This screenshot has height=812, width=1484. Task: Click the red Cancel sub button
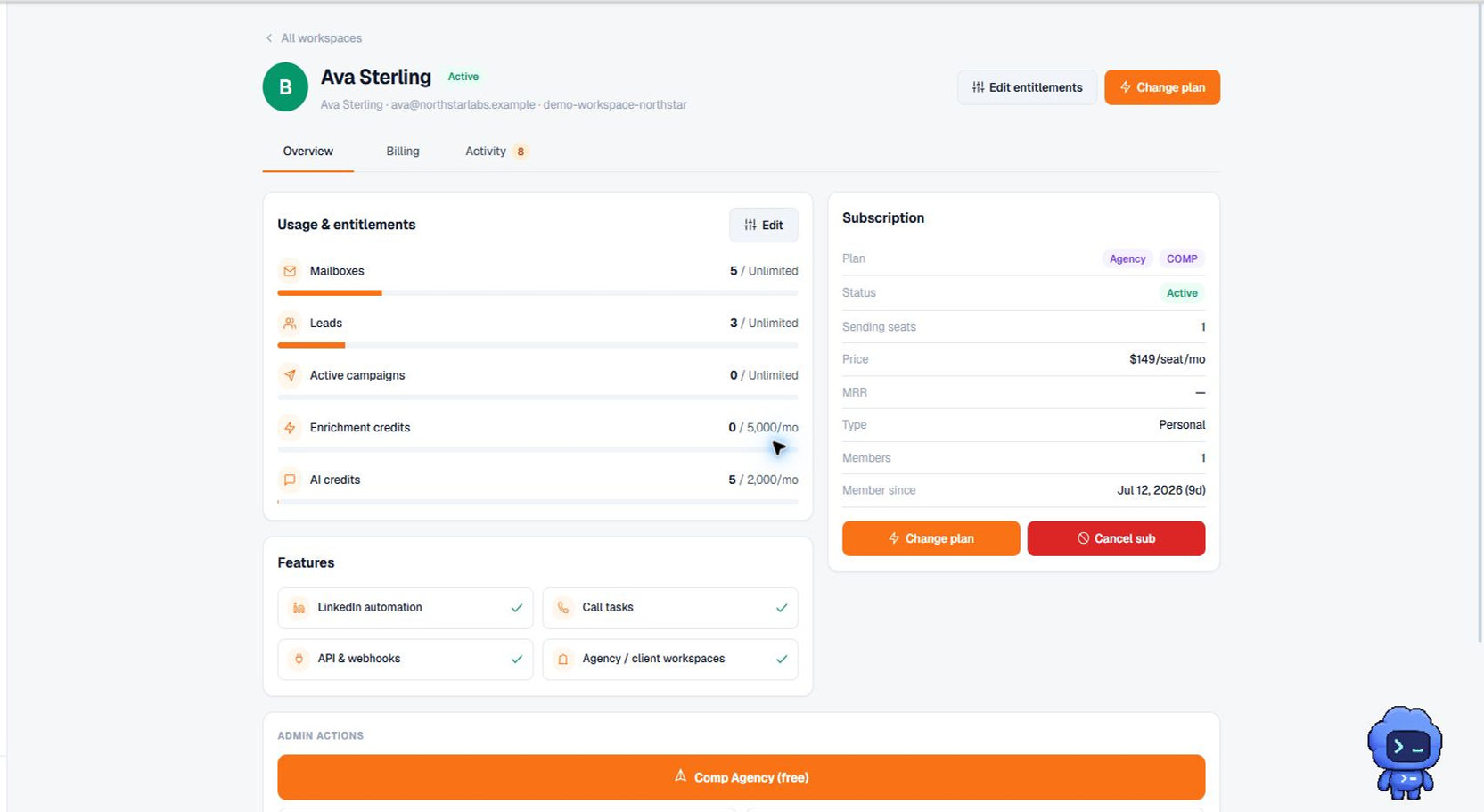click(x=1116, y=538)
